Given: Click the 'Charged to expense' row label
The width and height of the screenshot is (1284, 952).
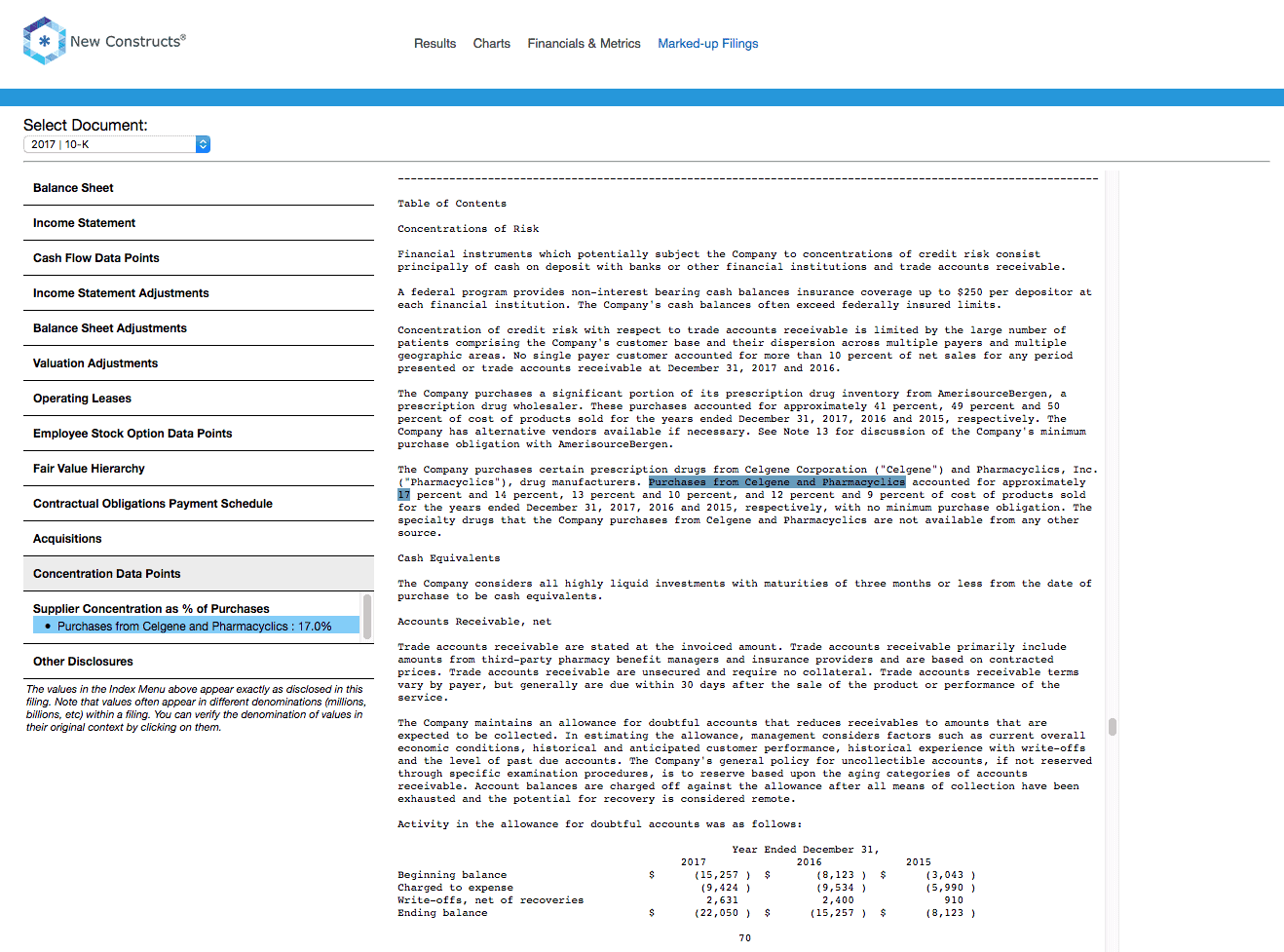Looking at the screenshot, I should [x=455, y=888].
